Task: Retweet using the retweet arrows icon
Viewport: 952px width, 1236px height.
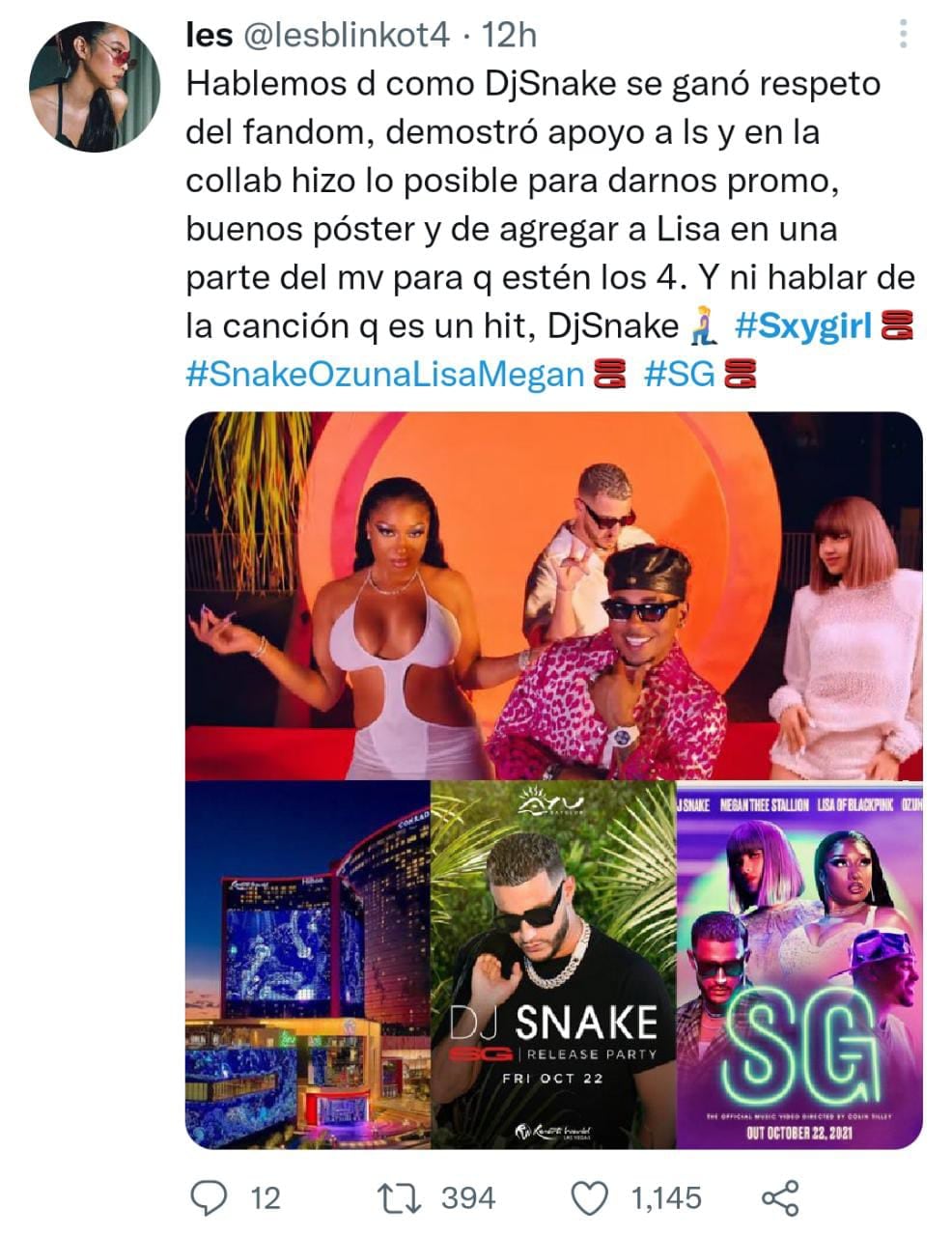Action: click(401, 1198)
